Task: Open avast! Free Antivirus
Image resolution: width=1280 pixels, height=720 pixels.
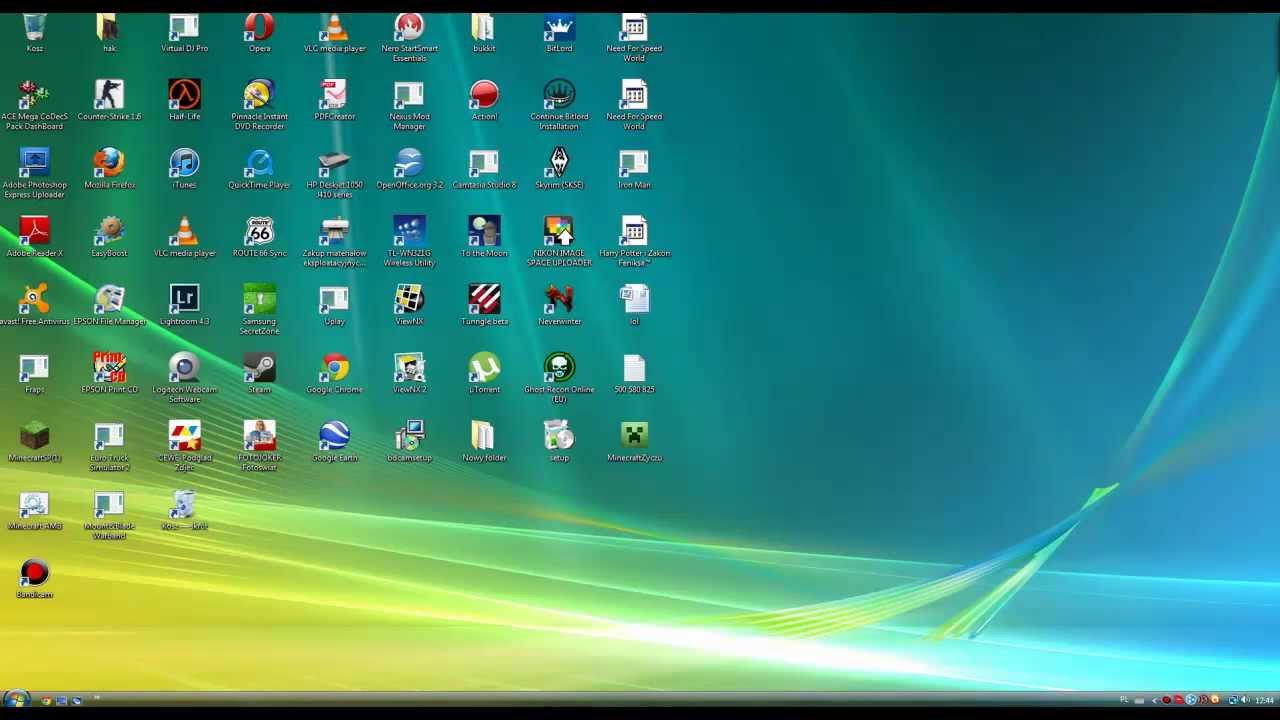Action: [34, 305]
